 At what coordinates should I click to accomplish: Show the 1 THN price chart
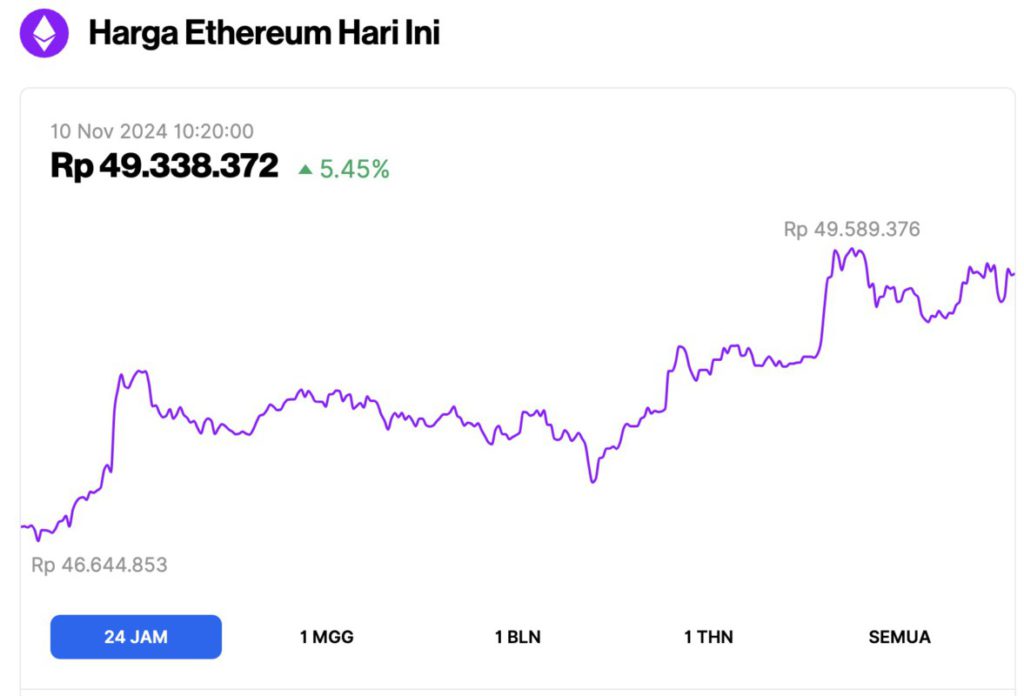[x=708, y=637]
